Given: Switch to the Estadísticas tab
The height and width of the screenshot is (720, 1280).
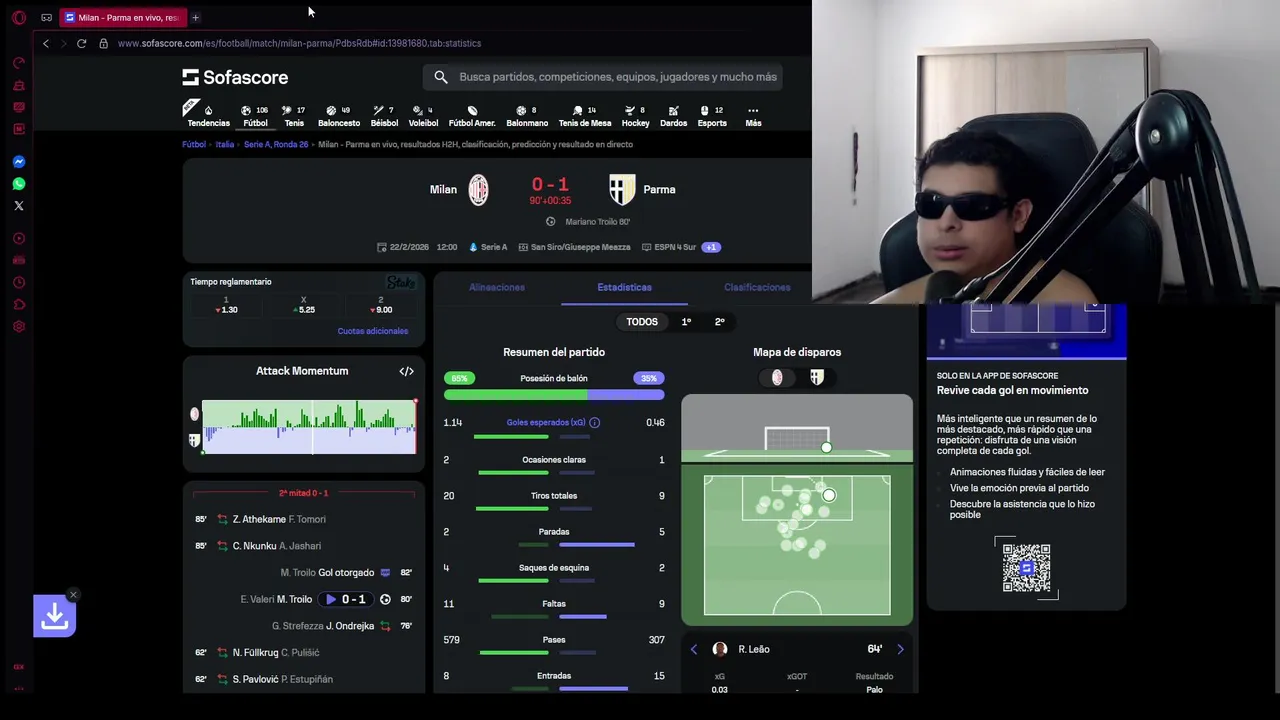Looking at the screenshot, I should (x=624, y=287).
